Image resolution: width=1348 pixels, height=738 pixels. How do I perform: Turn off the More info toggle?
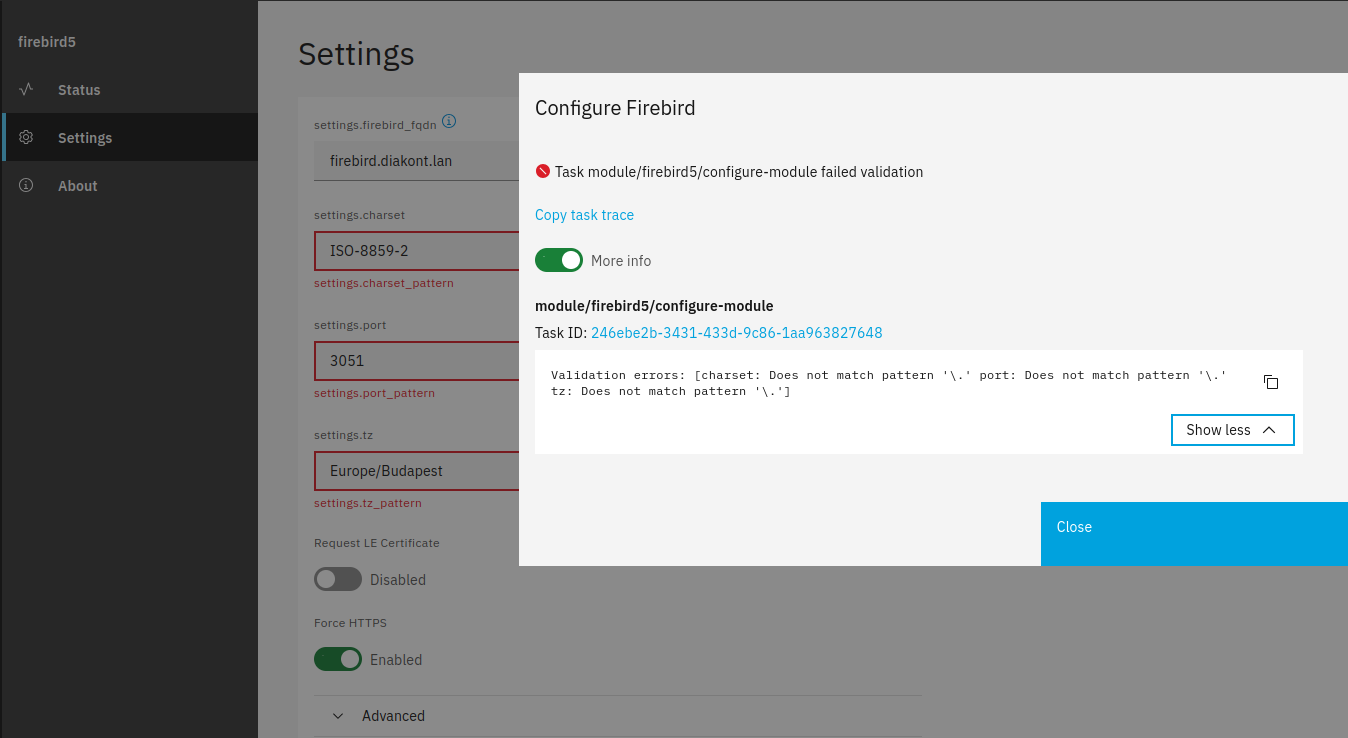559,260
